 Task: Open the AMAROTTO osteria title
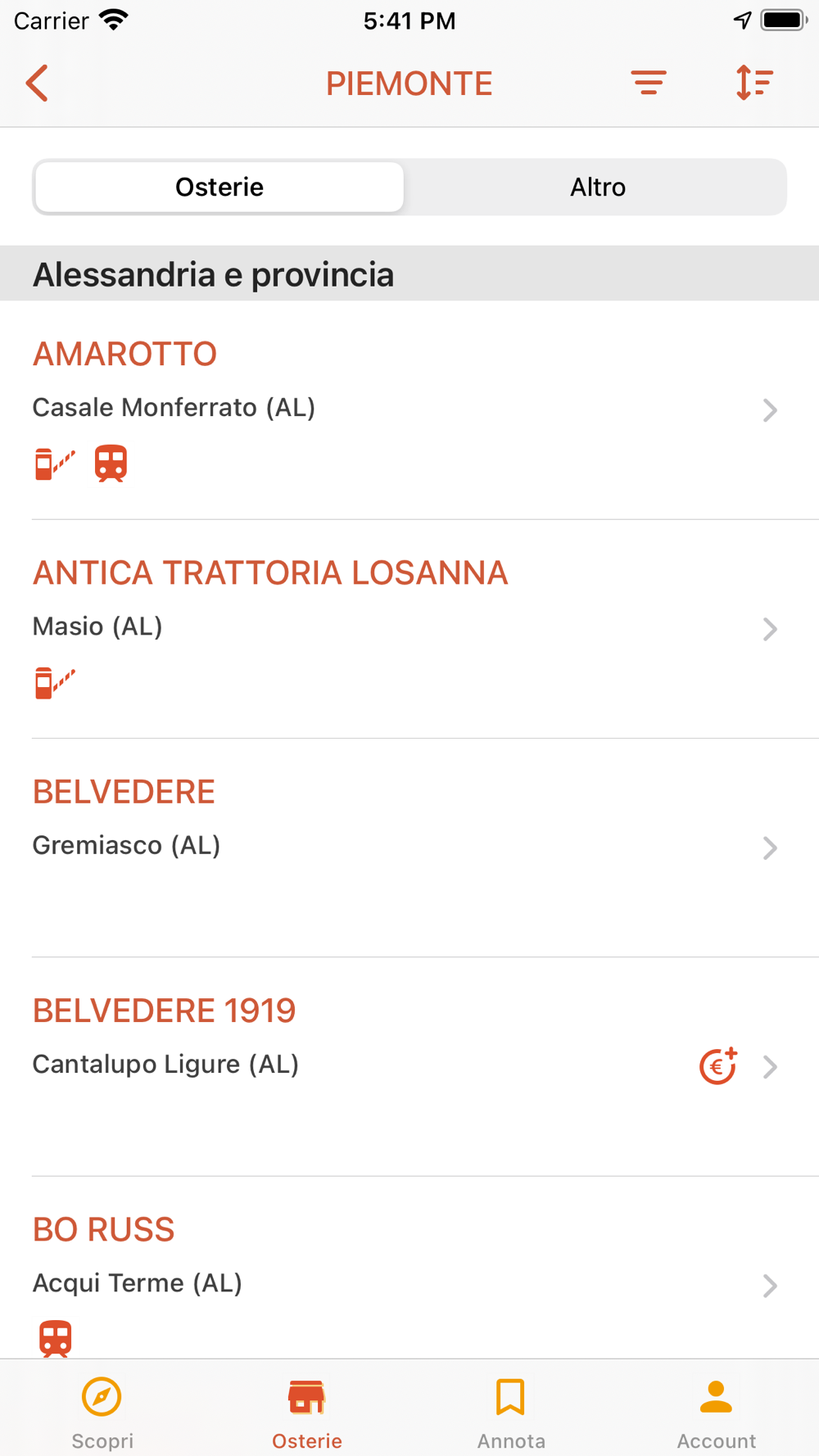[x=124, y=354]
